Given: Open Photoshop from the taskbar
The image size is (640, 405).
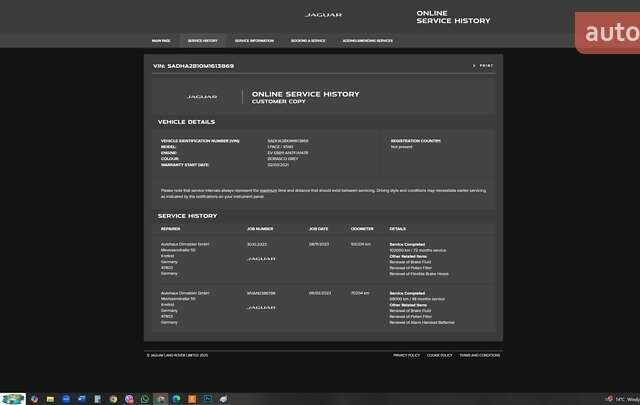Looking at the screenshot, I should pyautogui.click(x=208, y=399).
